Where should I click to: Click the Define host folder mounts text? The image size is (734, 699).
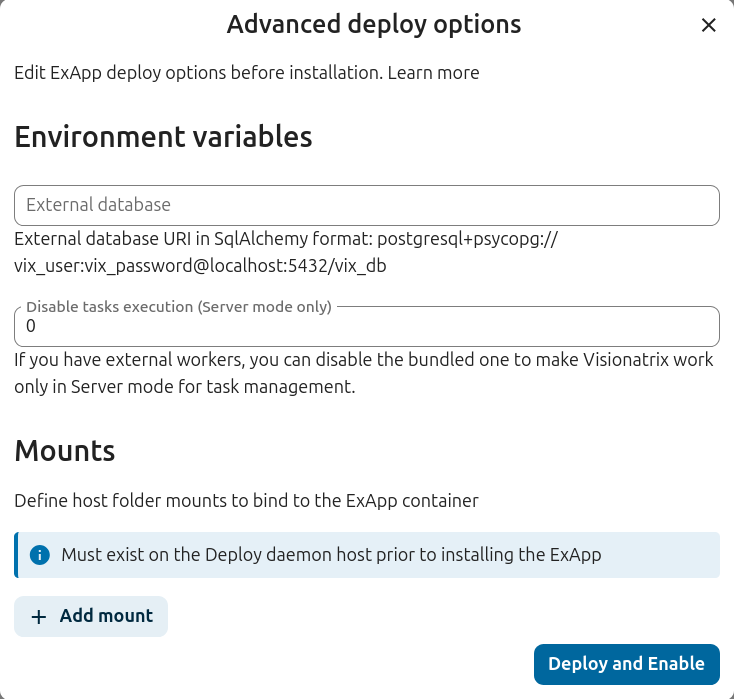tap(246, 500)
